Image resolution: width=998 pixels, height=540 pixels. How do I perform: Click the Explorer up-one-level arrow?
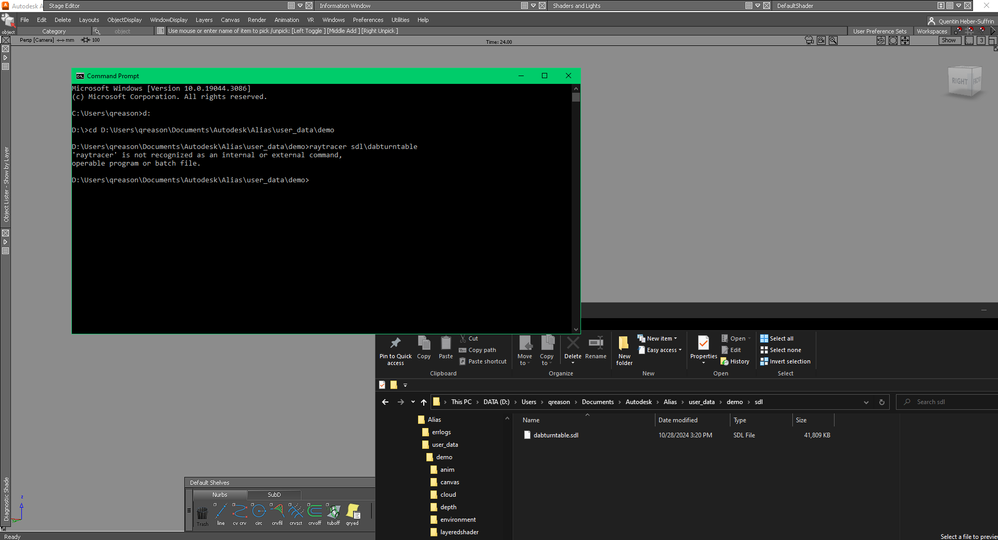423,402
